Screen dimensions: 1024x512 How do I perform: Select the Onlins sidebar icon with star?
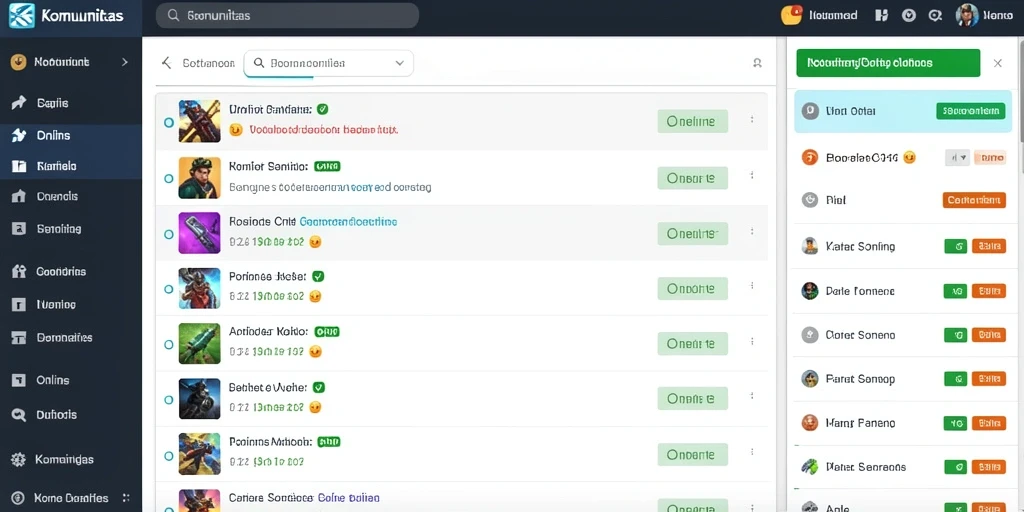18,135
